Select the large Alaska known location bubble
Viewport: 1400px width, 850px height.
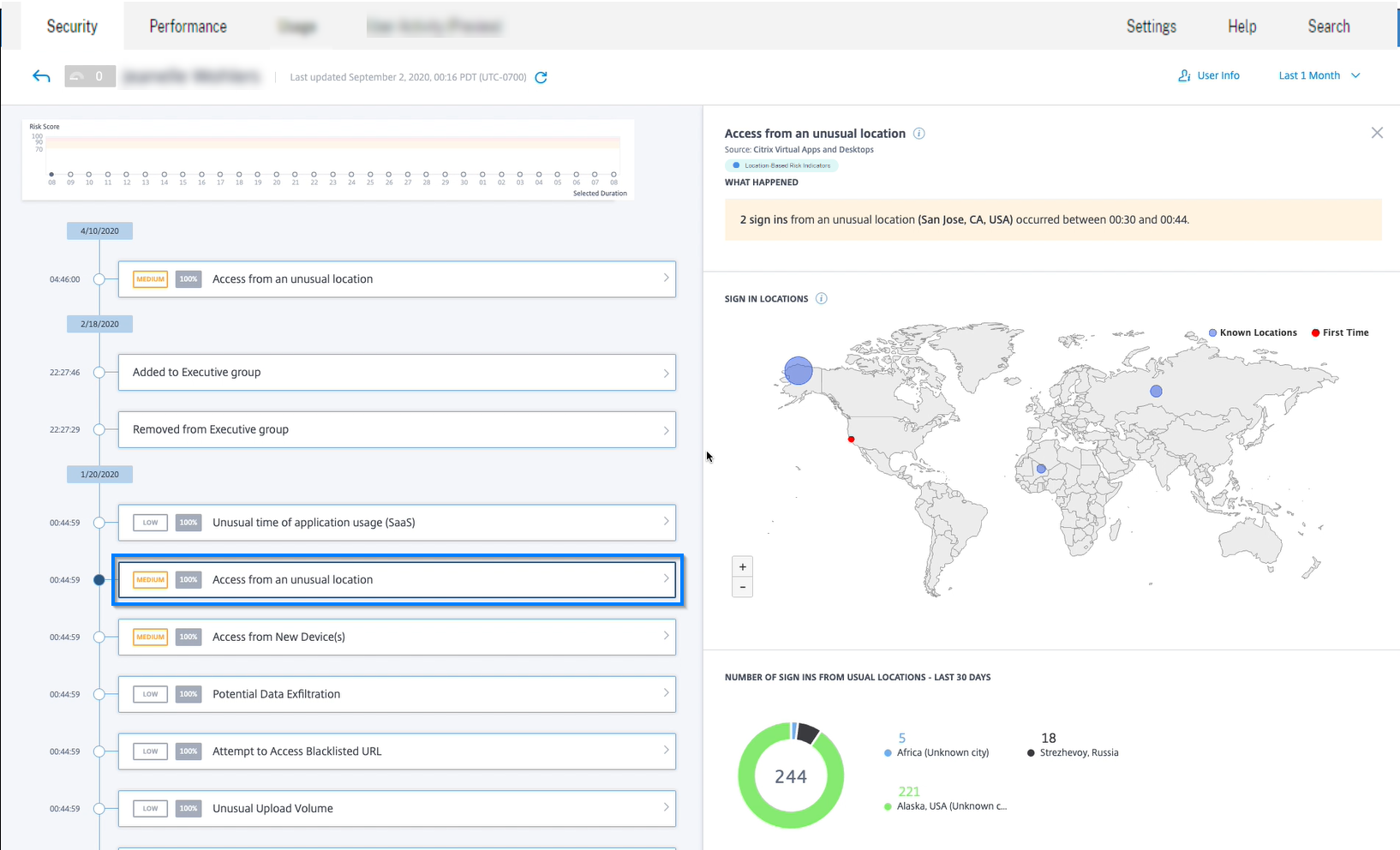click(798, 371)
